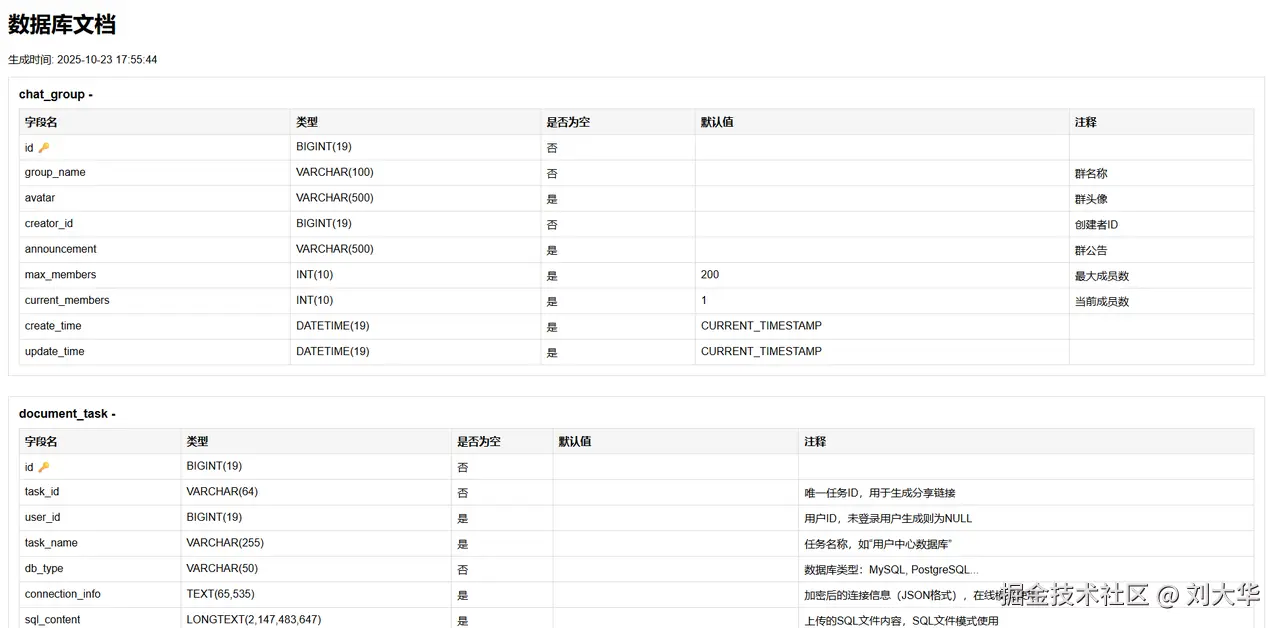
Task: Click 注释 header in document_task table
Action: pyautogui.click(x=1026, y=441)
